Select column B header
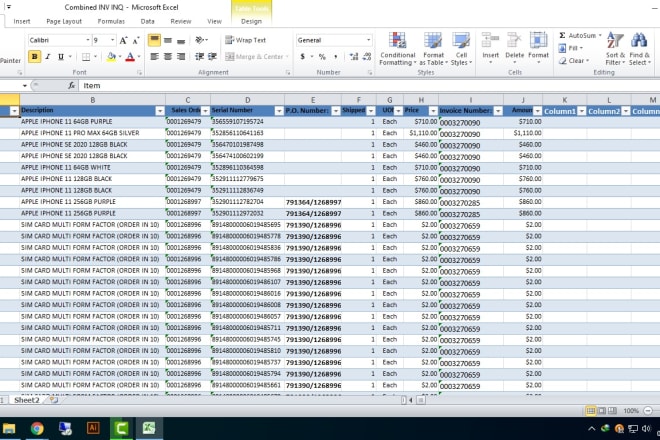 tap(93, 100)
